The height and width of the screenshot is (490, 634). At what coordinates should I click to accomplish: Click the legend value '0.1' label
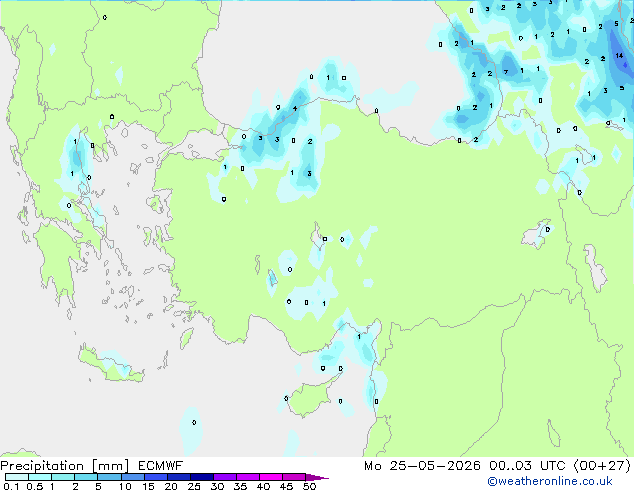point(11,486)
